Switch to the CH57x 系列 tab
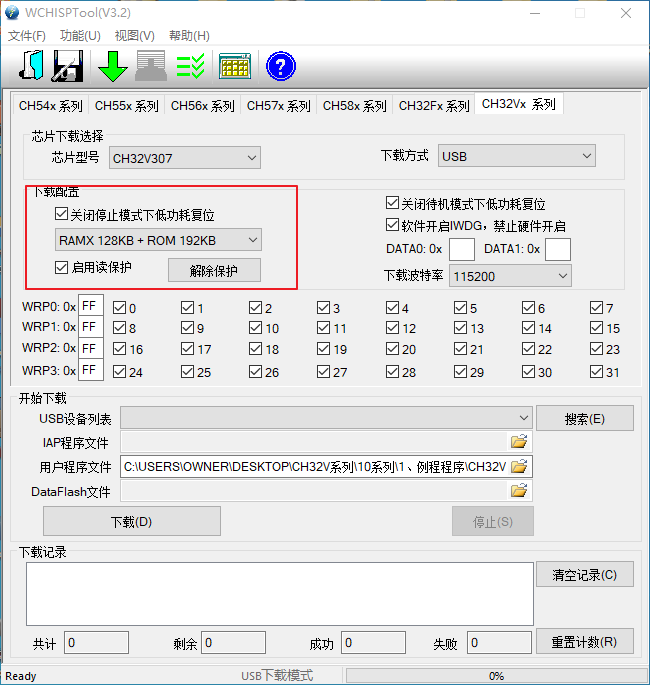The height and width of the screenshot is (685, 650). click(x=279, y=106)
